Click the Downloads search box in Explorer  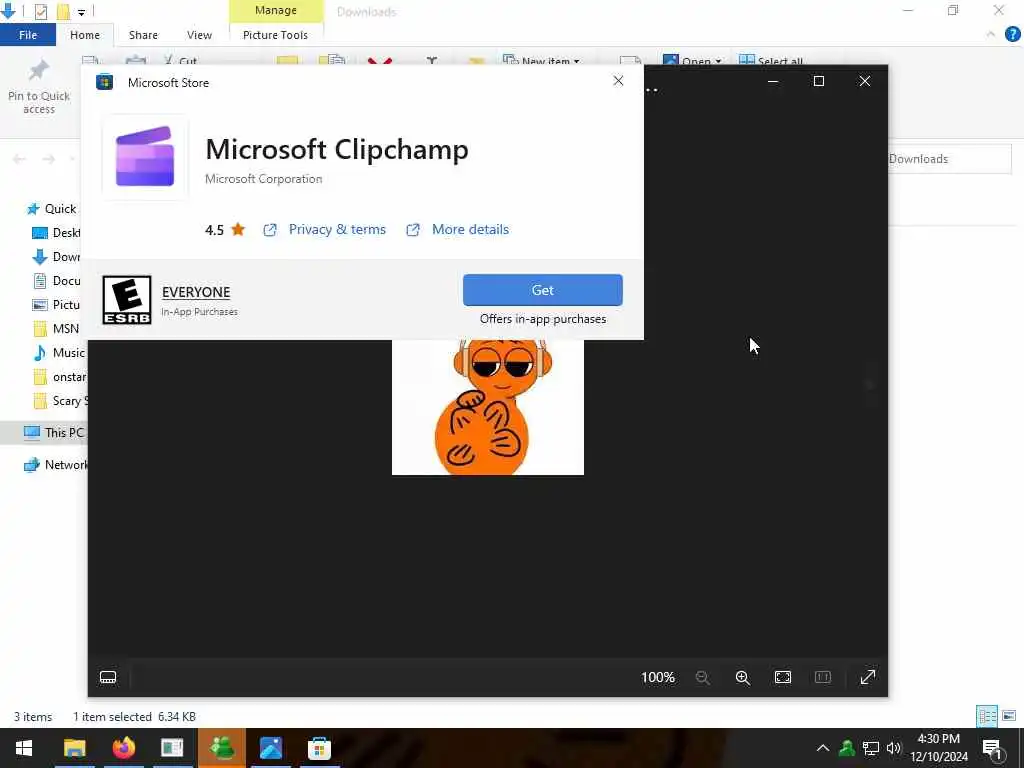949,159
